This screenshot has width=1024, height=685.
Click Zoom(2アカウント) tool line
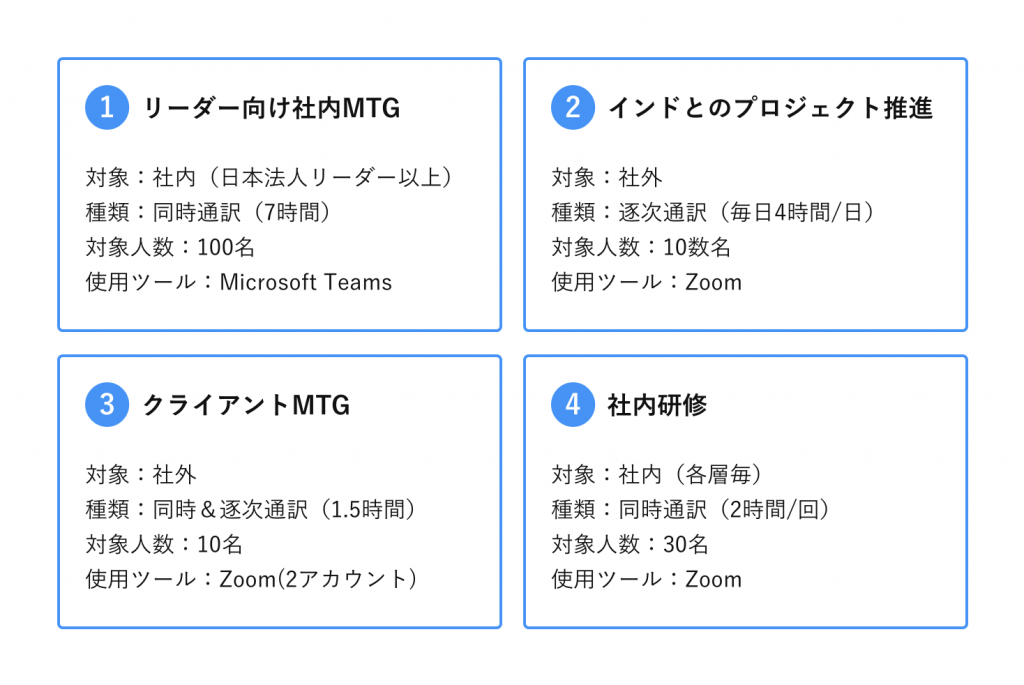pos(252,579)
